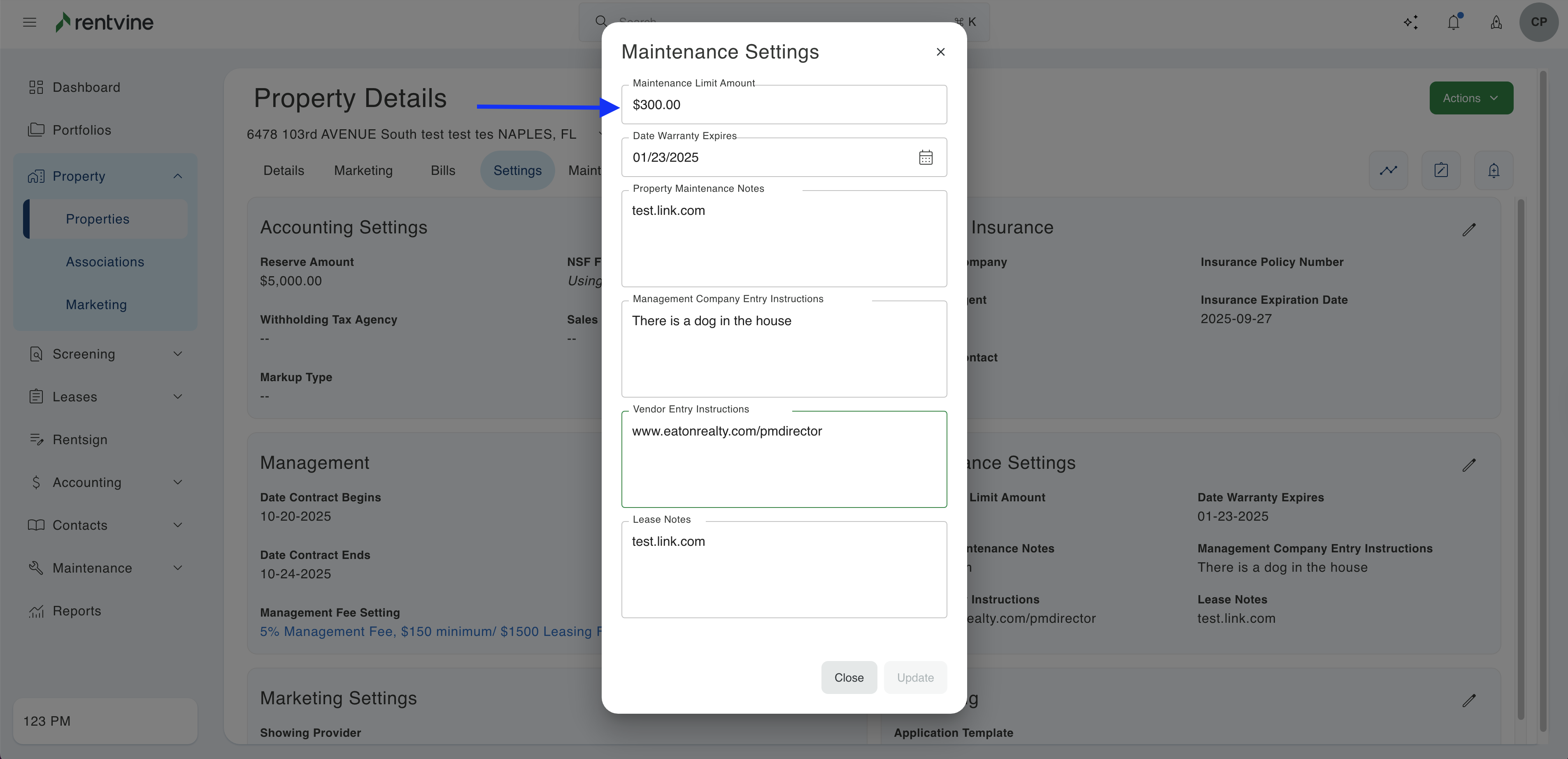This screenshot has width=1568, height=759.
Task: Click the rocket launch icon in header
Action: tap(1496, 23)
